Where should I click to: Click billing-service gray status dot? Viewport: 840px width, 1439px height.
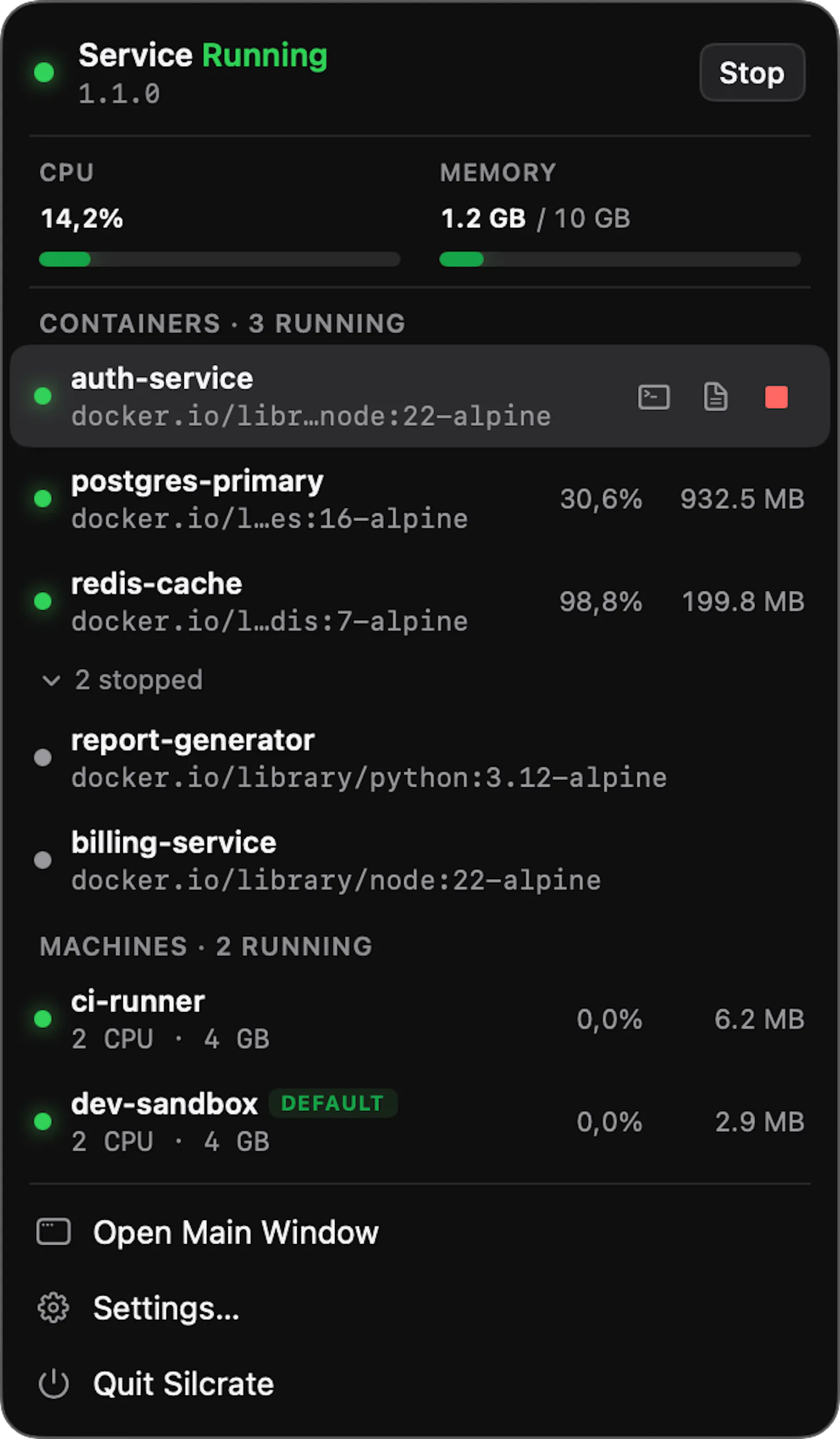click(43, 859)
